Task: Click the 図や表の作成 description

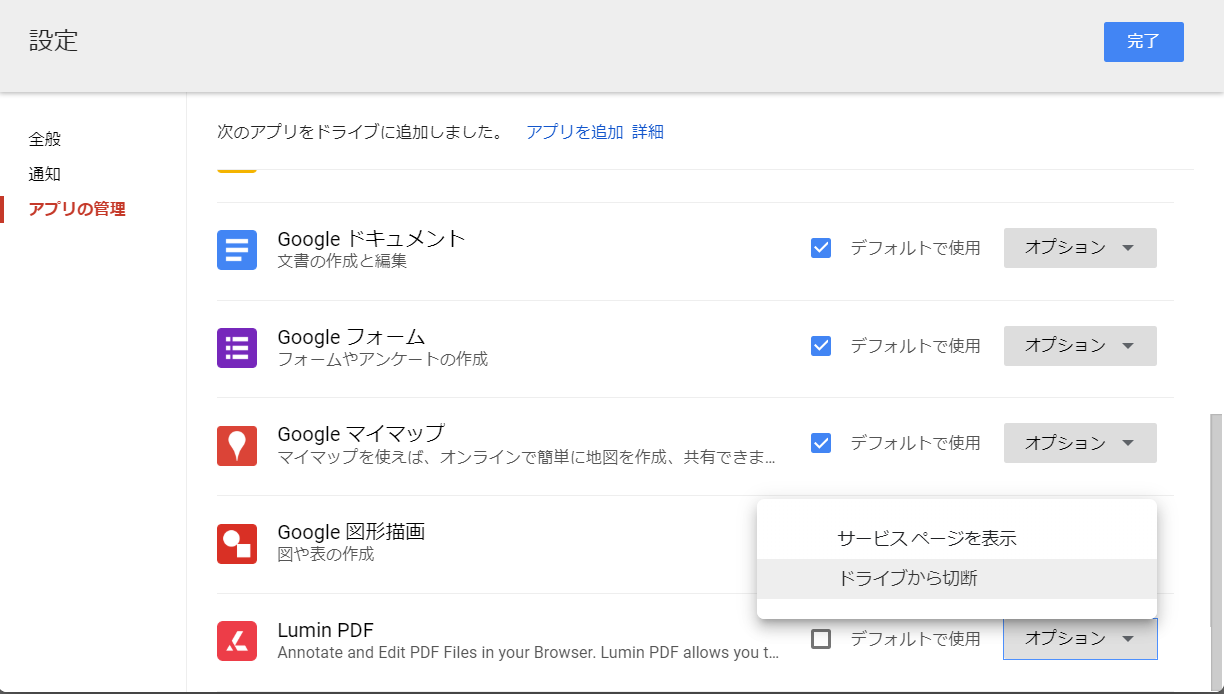Action: [326, 554]
